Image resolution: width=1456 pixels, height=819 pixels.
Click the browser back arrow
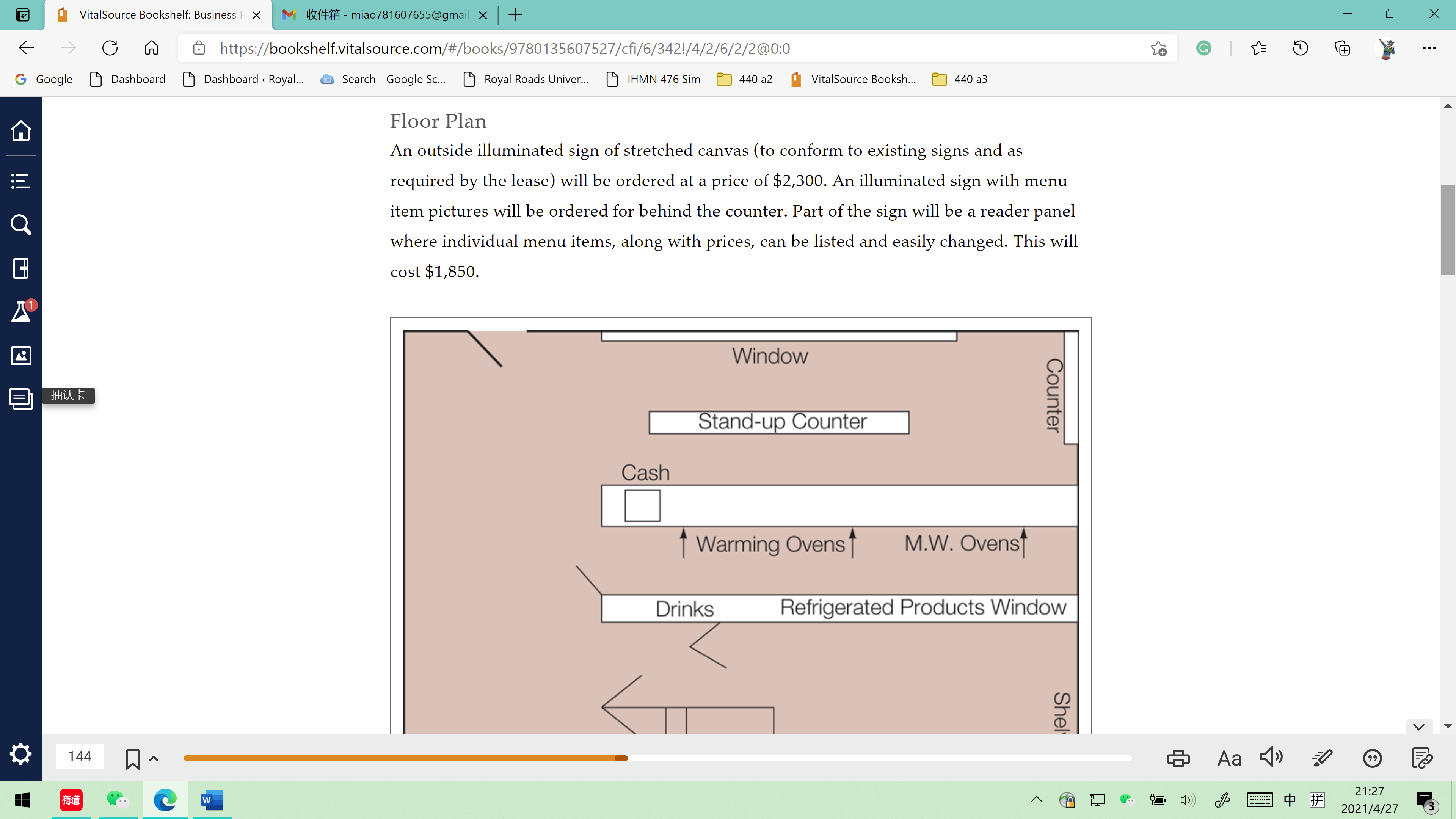click(27, 48)
